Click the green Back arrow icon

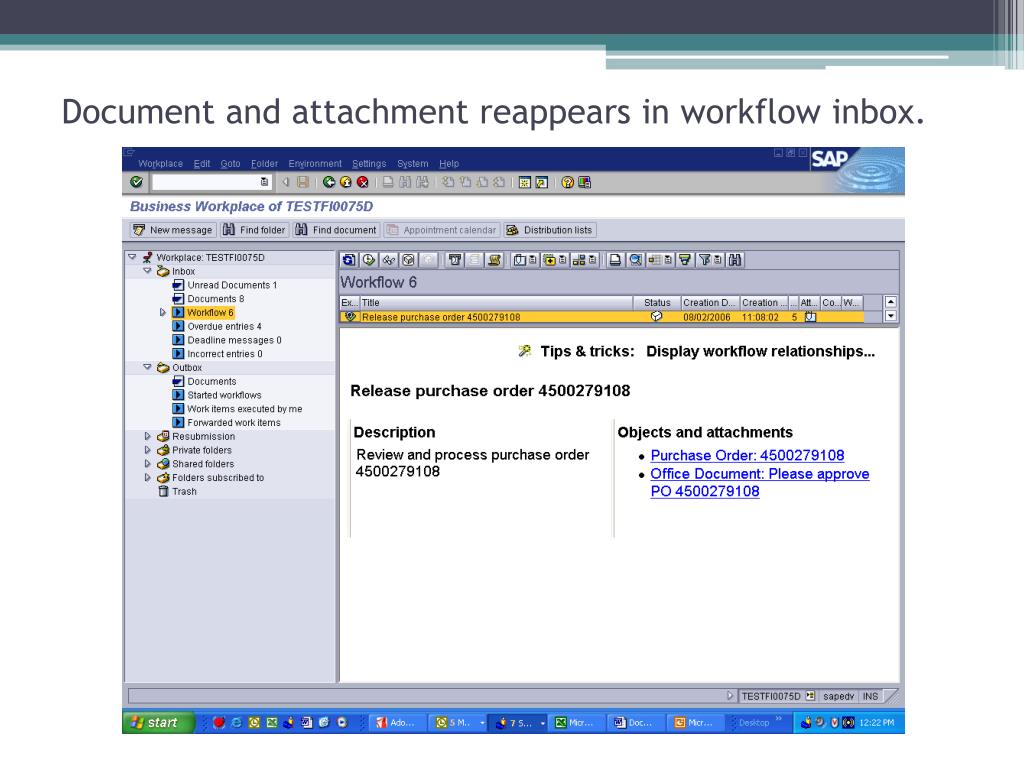328,182
